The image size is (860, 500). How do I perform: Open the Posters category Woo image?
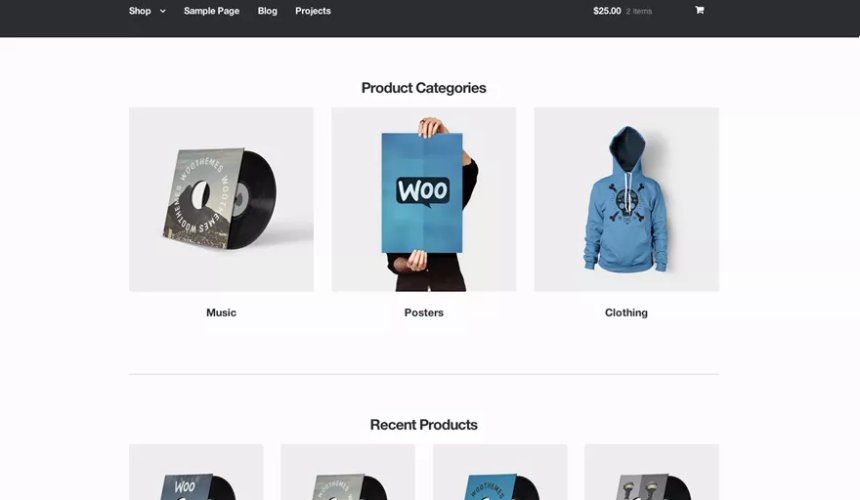pos(424,200)
